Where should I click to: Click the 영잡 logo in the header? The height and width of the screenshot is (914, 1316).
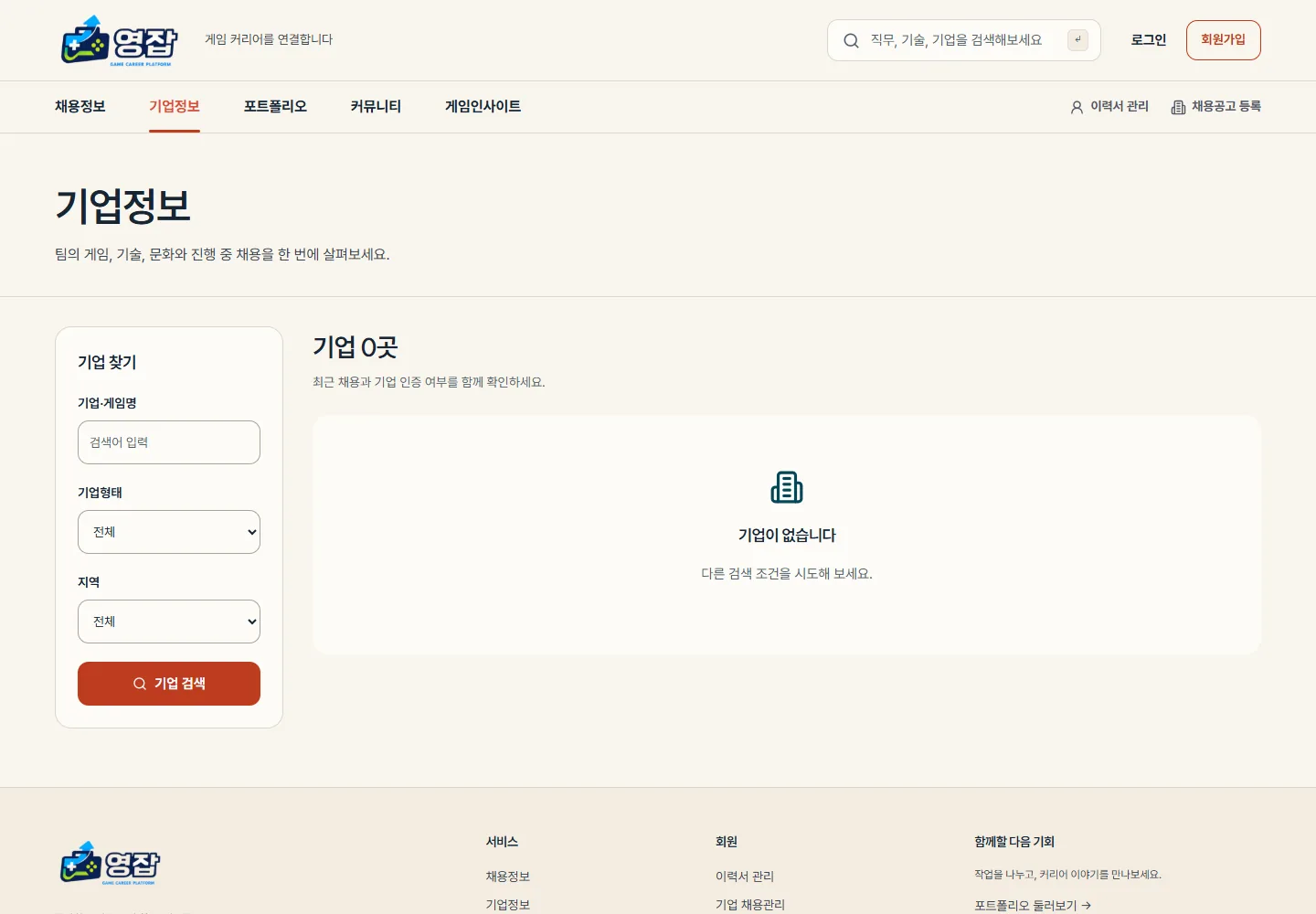(119, 40)
